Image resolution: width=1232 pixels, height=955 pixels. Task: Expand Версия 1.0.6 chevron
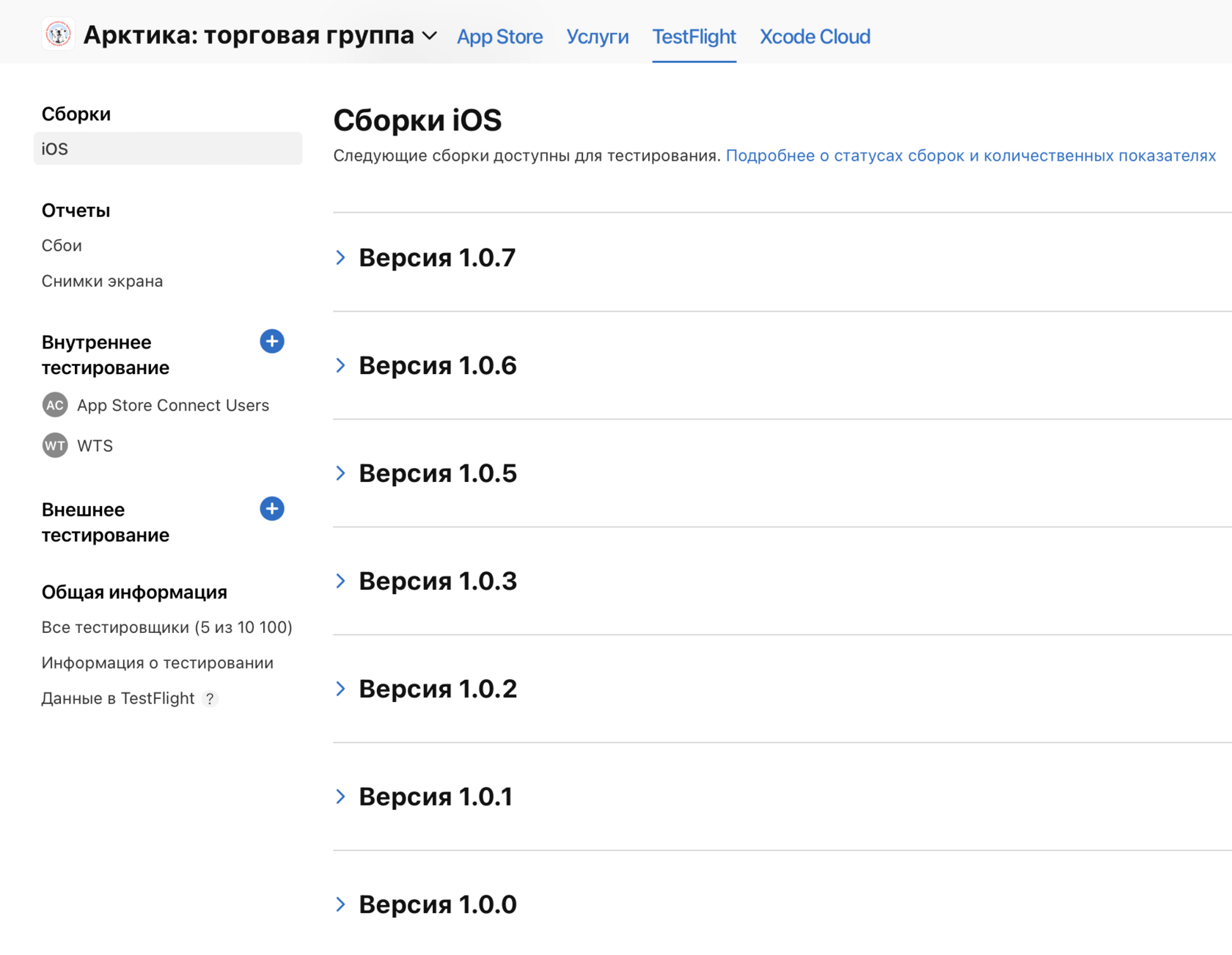coord(340,365)
